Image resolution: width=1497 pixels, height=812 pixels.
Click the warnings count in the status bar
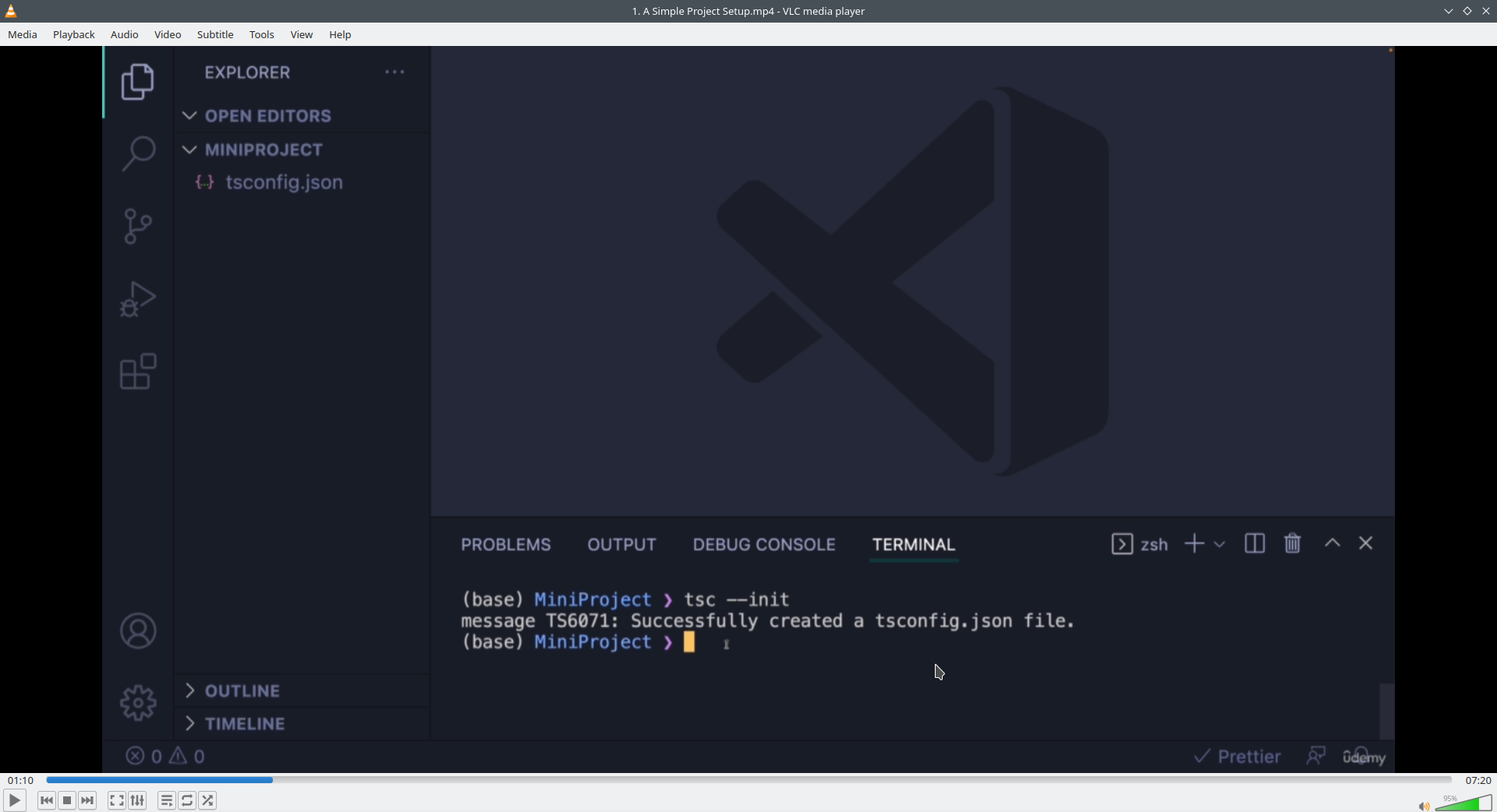click(x=187, y=757)
